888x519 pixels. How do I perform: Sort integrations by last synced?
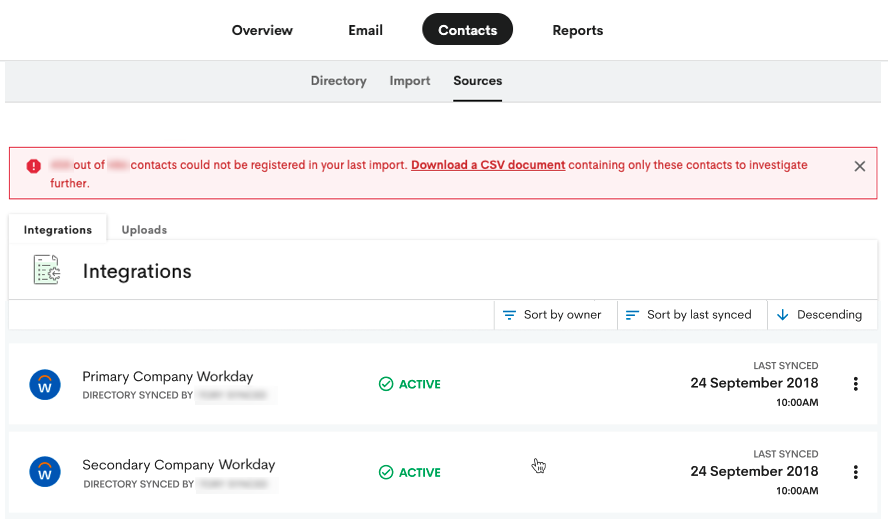coord(692,314)
